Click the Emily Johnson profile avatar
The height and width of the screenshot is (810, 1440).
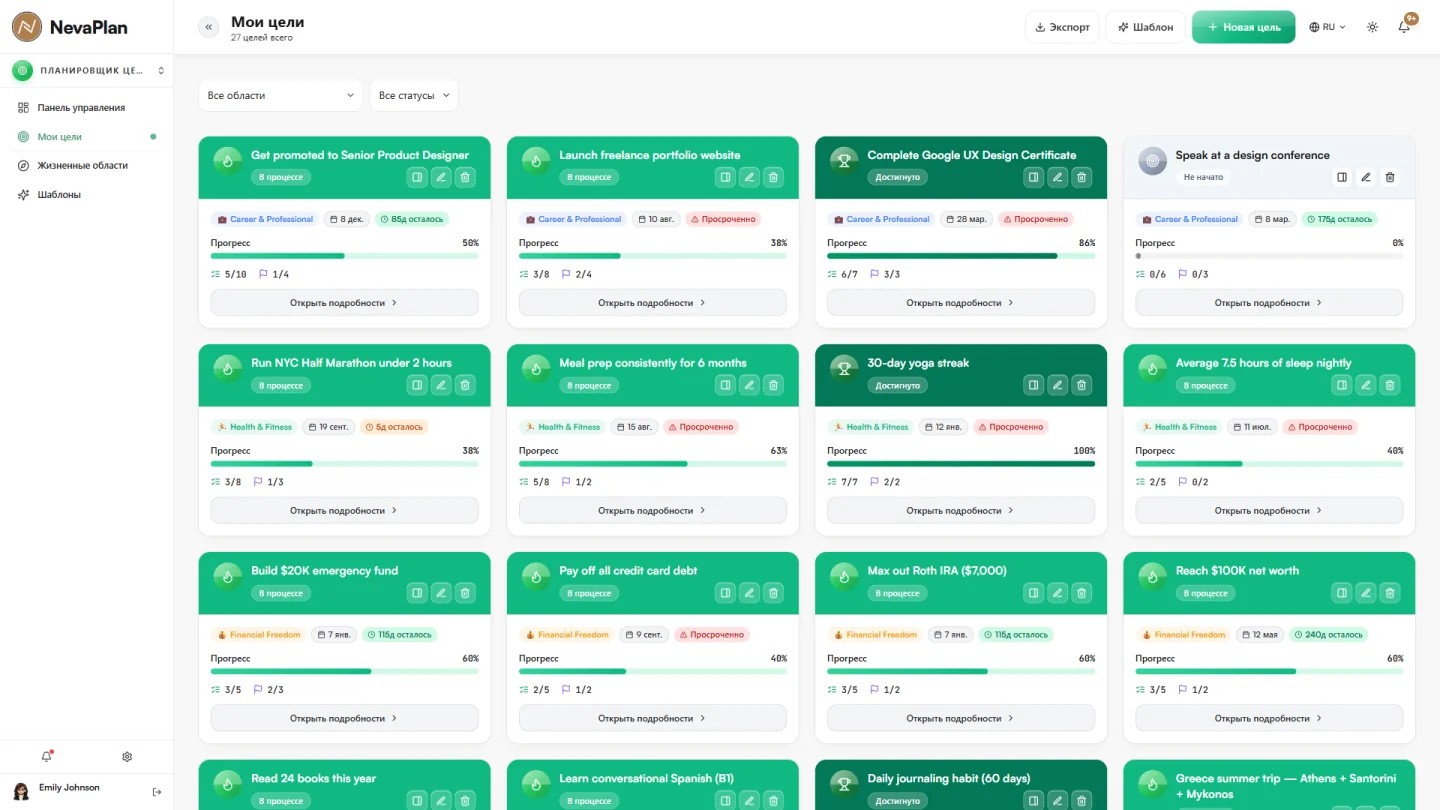(x=21, y=792)
